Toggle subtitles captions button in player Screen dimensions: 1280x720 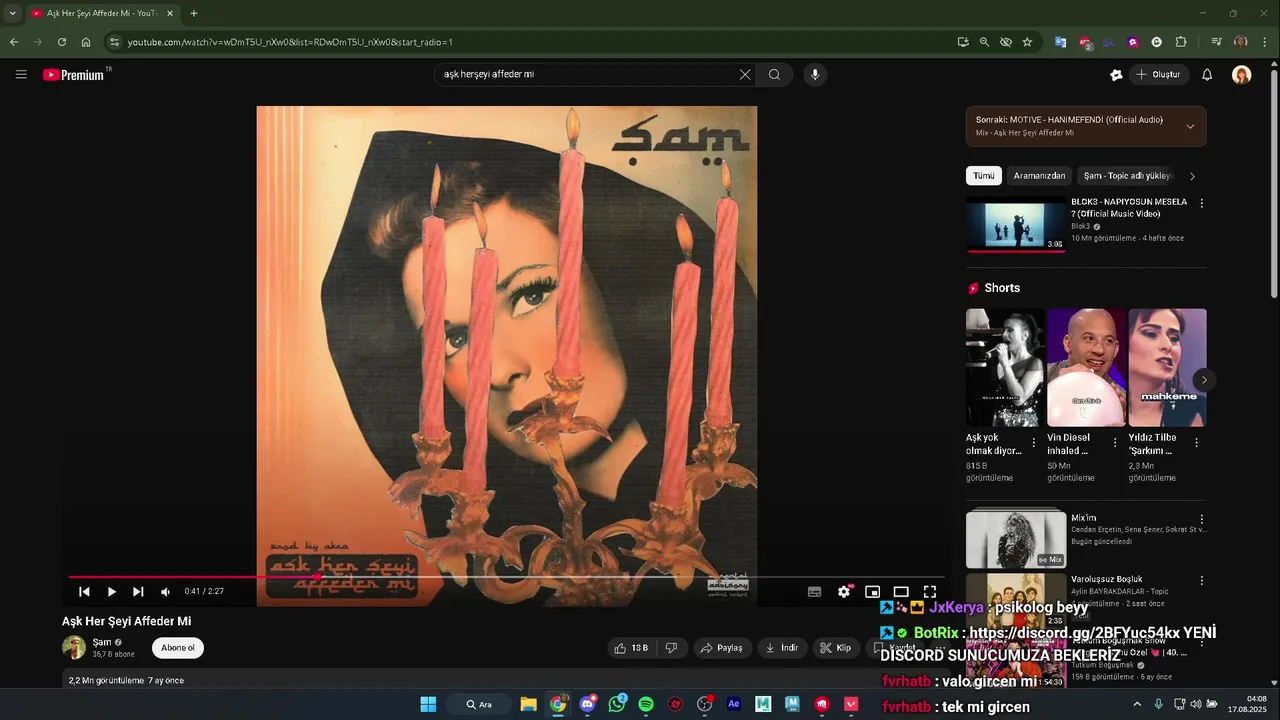814,591
